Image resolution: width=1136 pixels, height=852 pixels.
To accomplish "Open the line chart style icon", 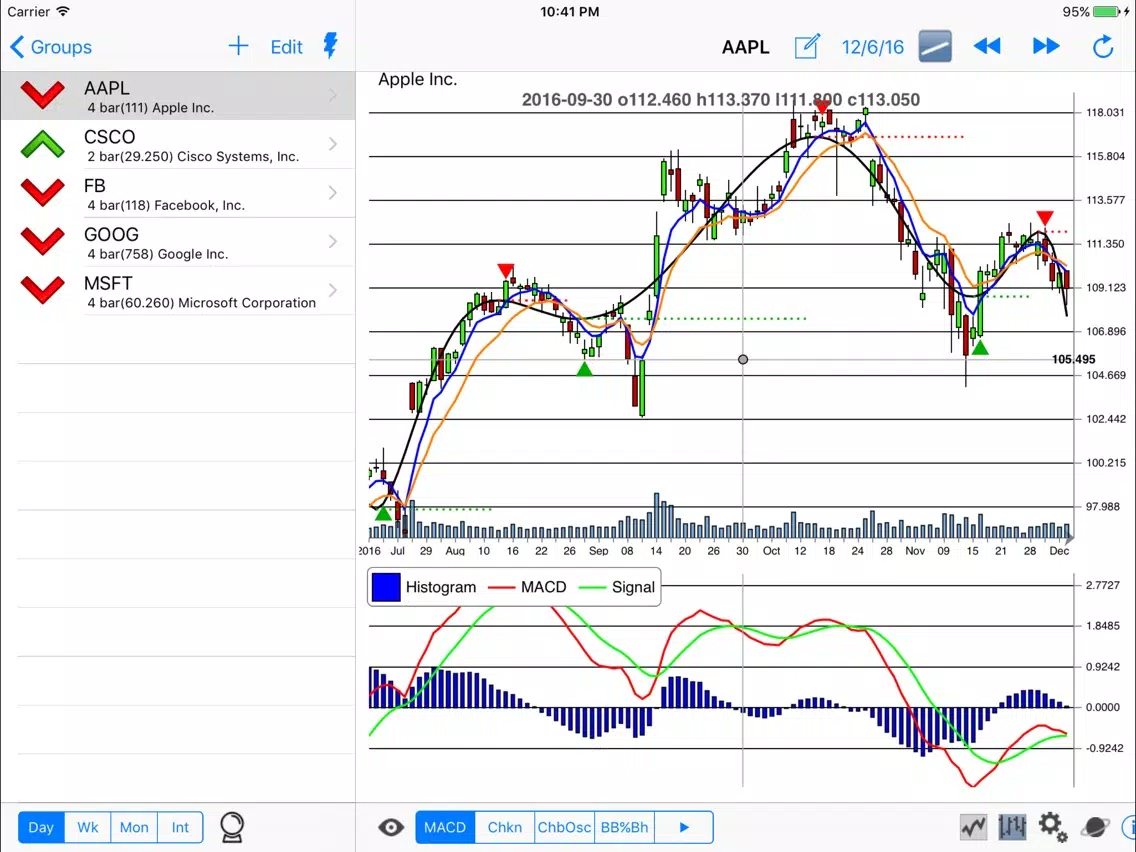I will click(973, 827).
